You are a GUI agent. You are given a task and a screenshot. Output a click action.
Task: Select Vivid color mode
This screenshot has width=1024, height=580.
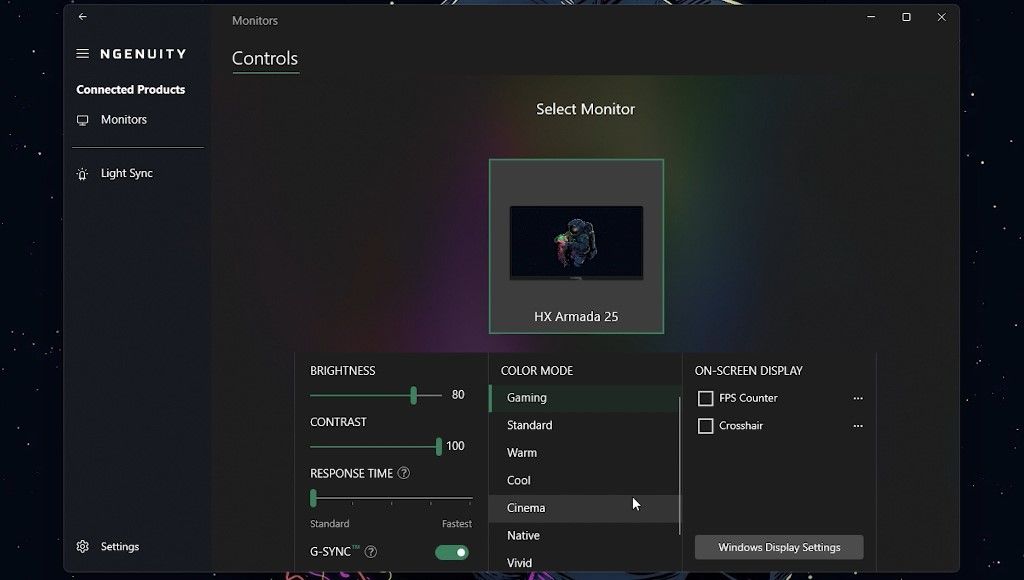[584, 562]
